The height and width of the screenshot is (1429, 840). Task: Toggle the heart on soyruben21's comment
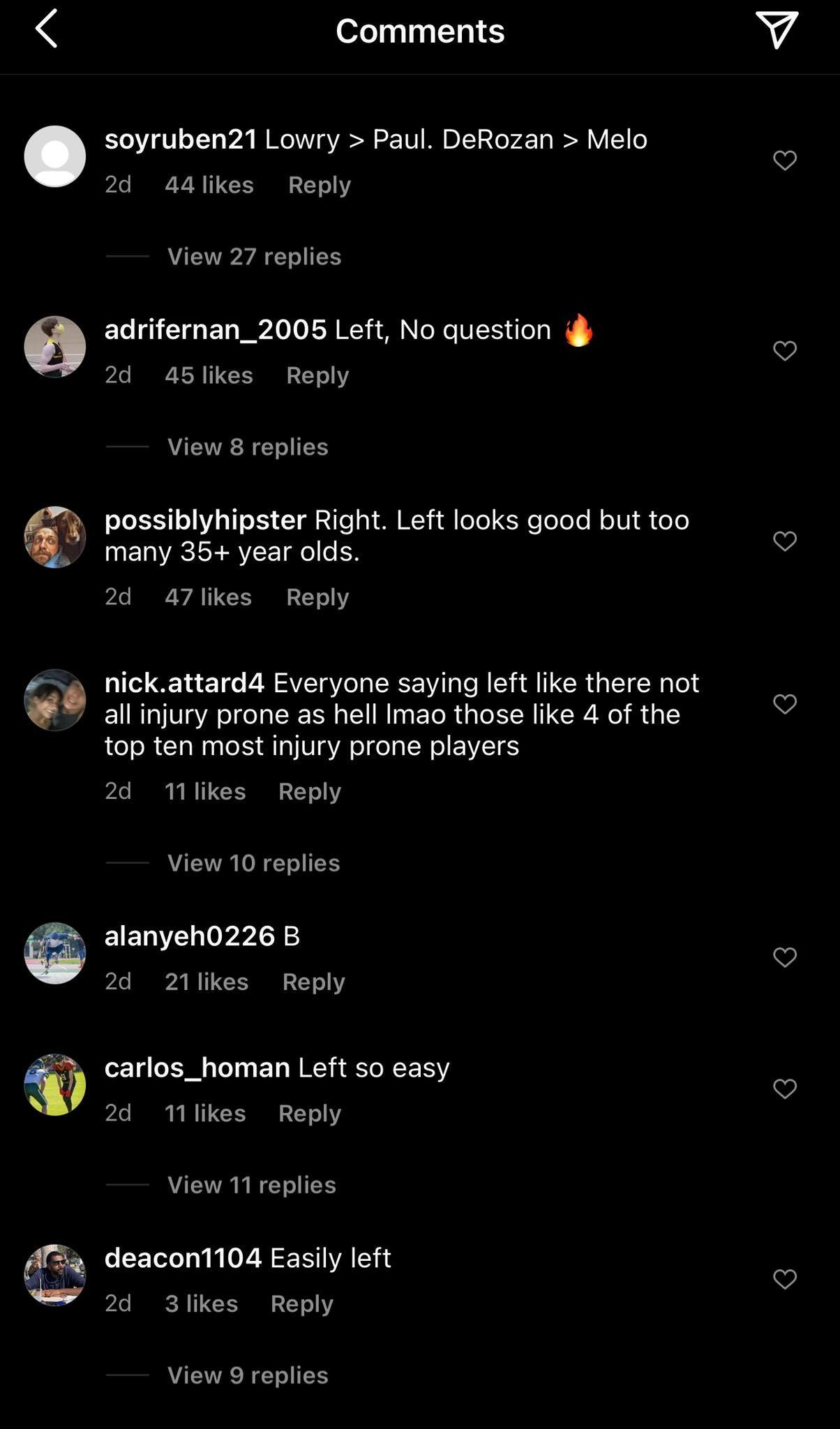tap(784, 159)
